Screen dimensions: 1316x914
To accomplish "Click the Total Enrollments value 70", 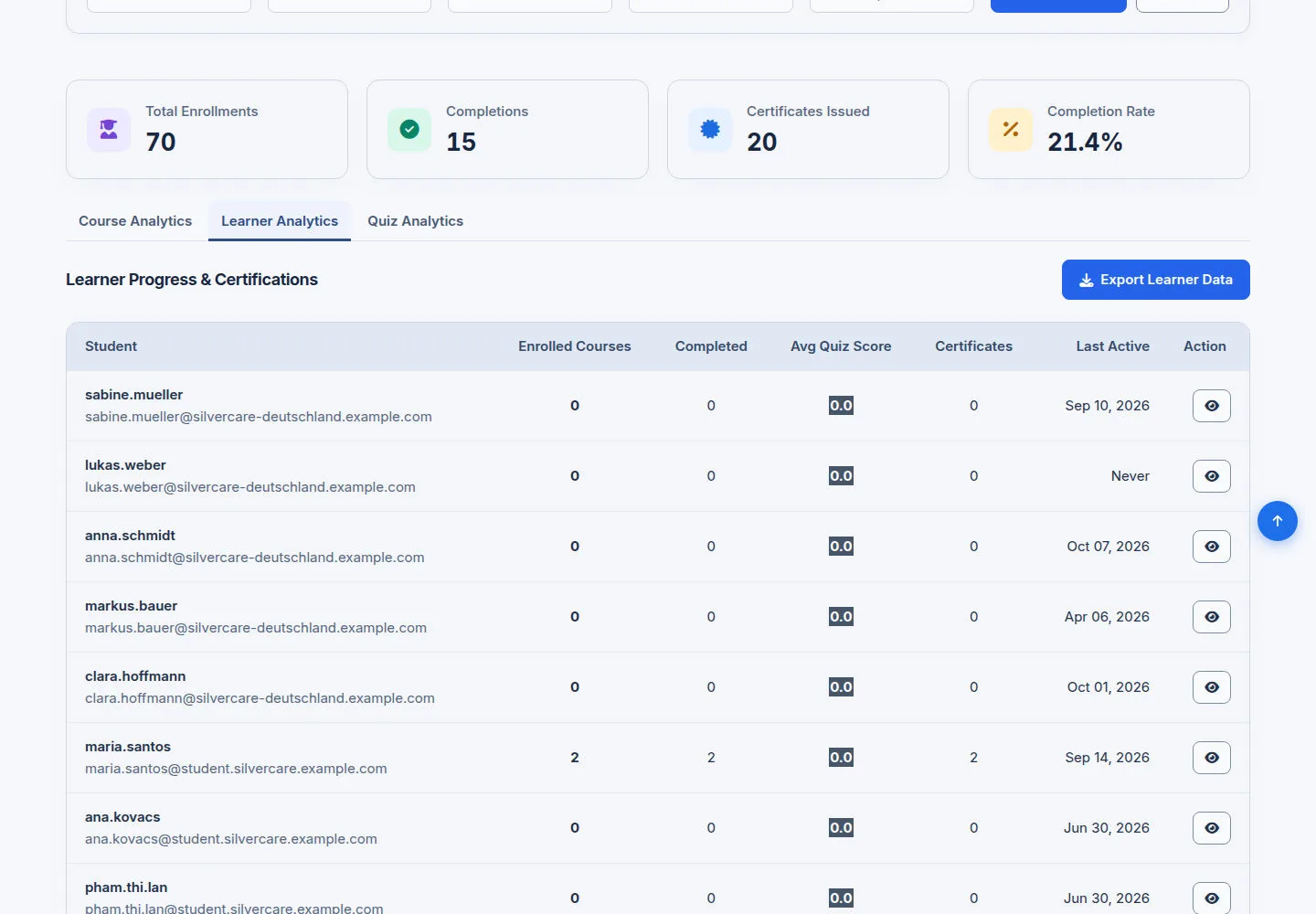I will 161,143.
